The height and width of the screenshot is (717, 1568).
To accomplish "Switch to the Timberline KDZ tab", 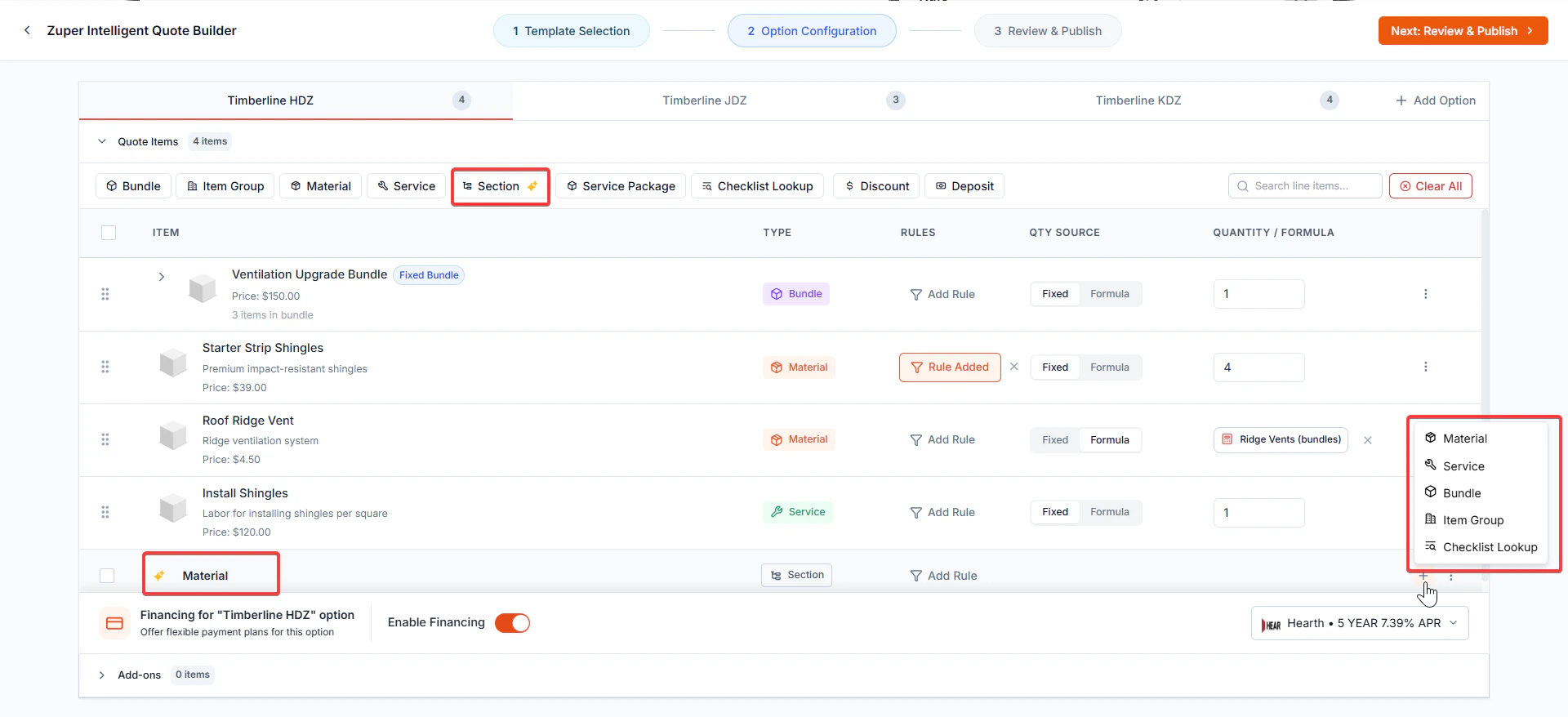I will 1163,100.
